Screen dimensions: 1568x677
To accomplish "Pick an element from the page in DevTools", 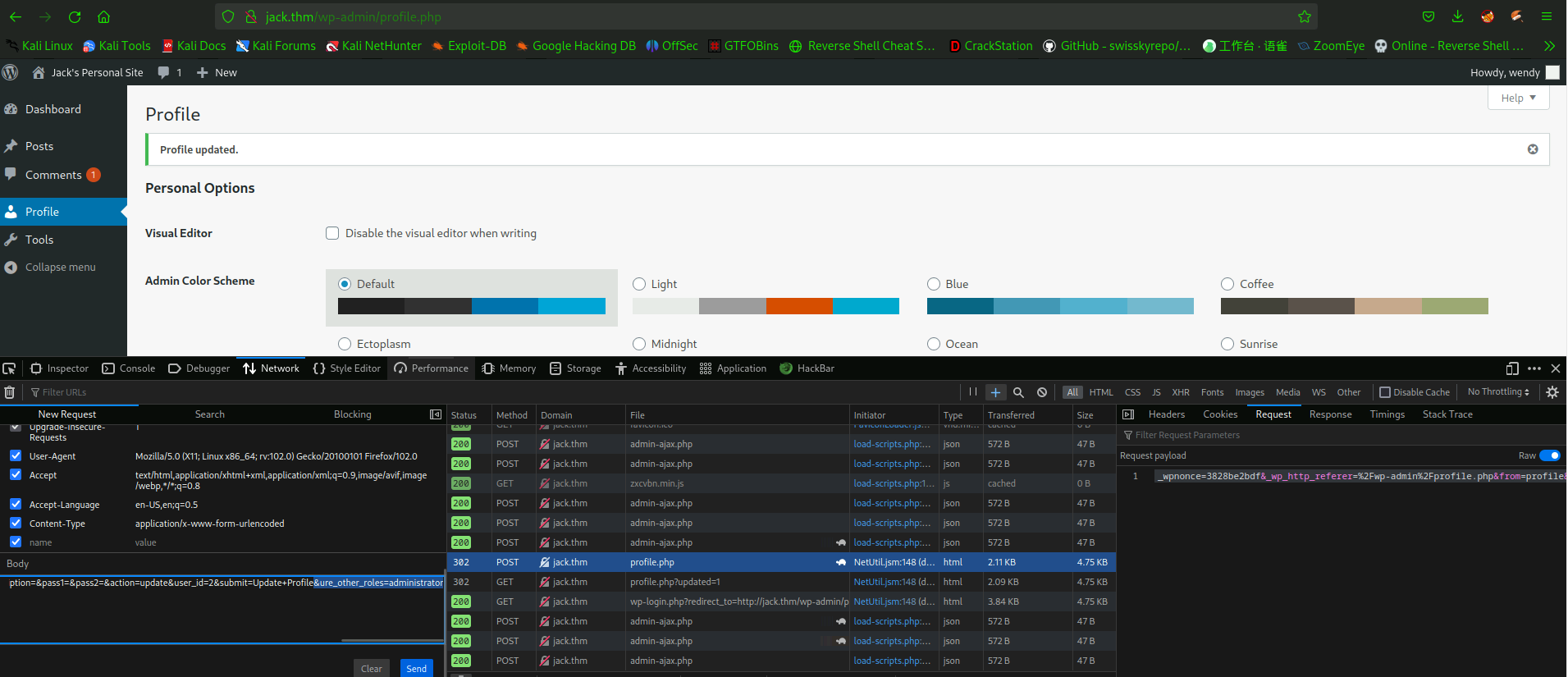I will tap(9, 368).
